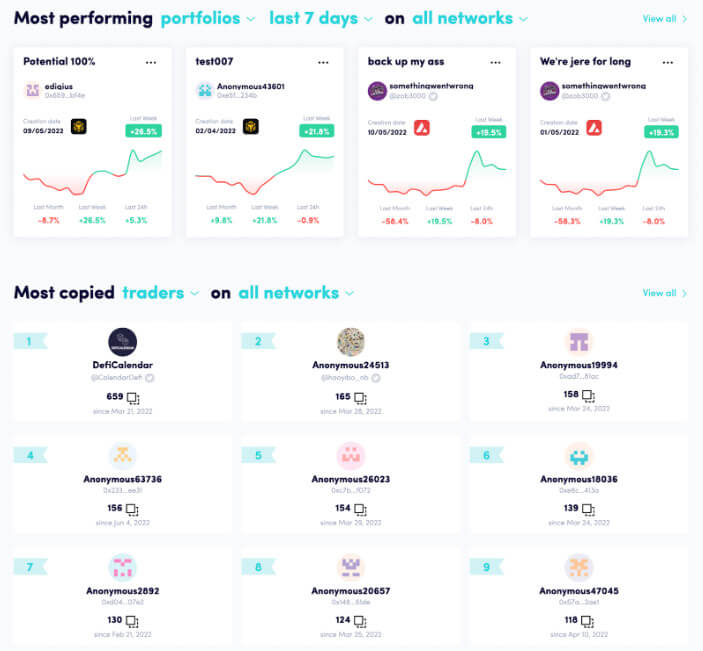The width and height of the screenshot is (703, 651).
Task: Open the last 7 days period dropdown
Action: [321, 19]
